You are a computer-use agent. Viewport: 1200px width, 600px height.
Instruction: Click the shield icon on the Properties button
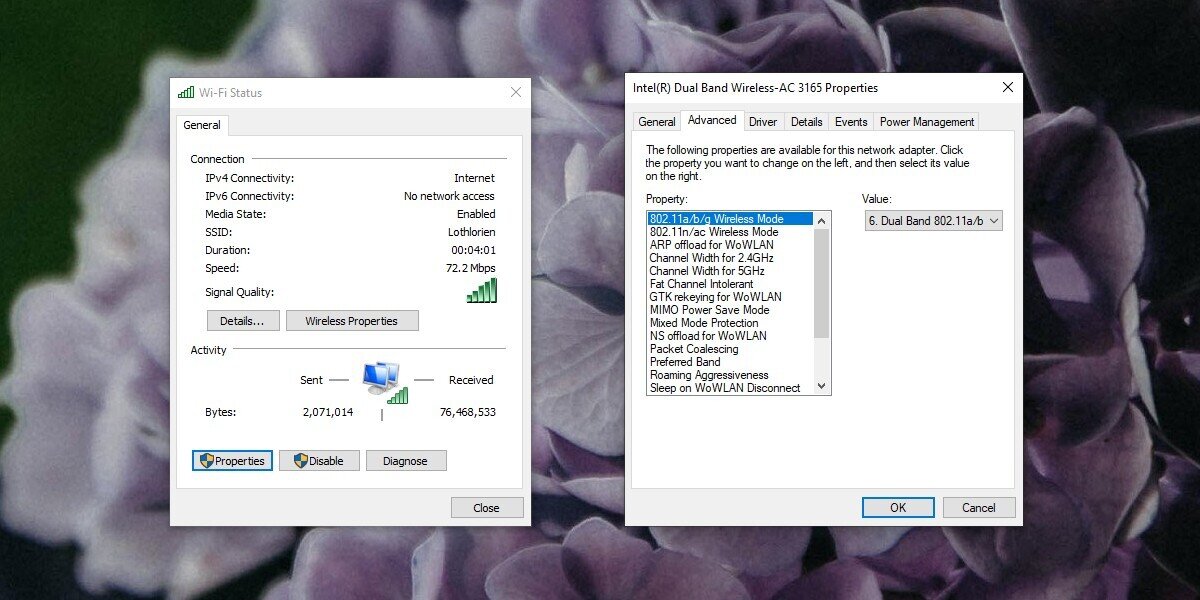point(207,460)
